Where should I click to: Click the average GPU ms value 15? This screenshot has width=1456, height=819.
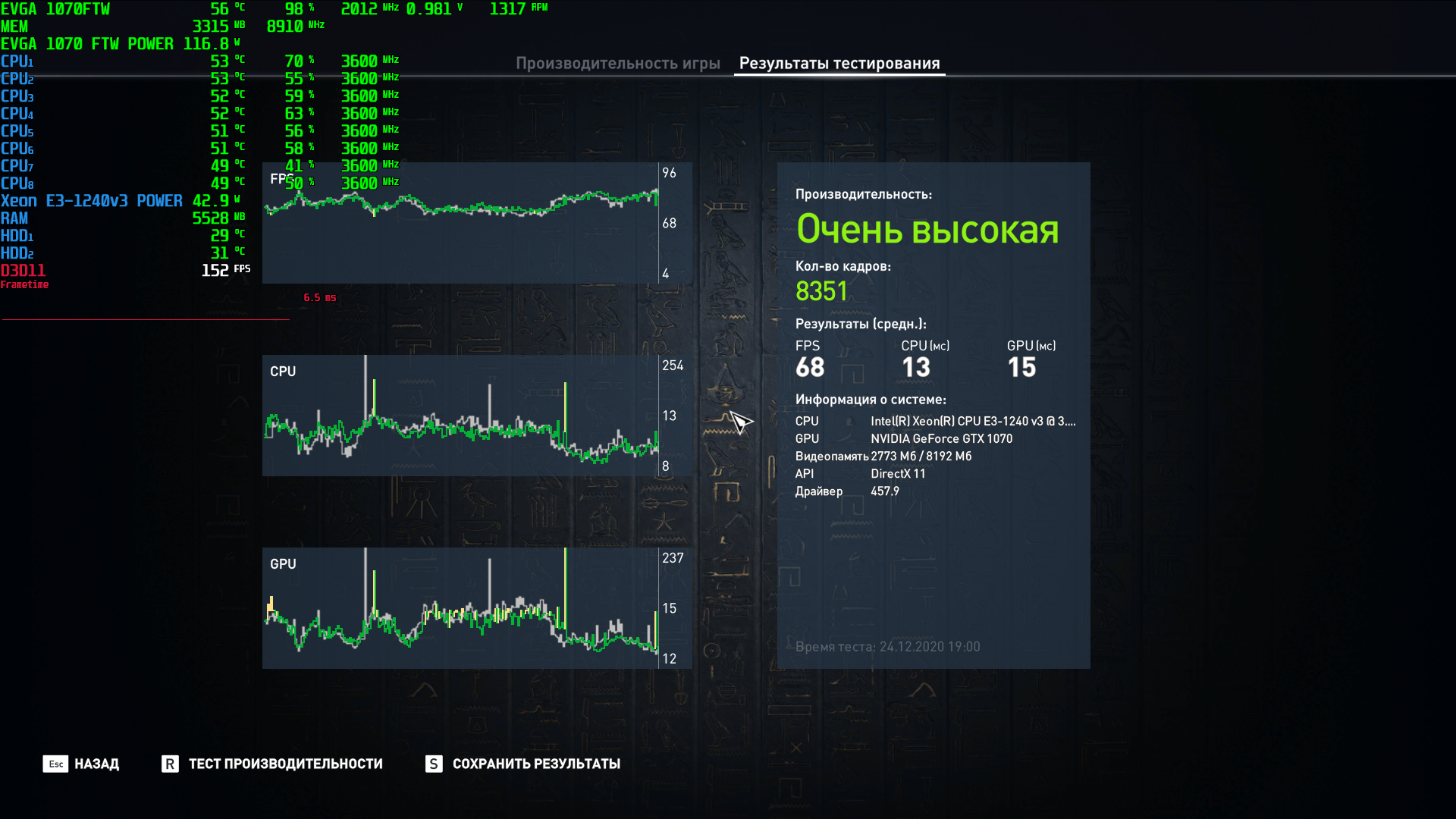pyautogui.click(x=1021, y=368)
